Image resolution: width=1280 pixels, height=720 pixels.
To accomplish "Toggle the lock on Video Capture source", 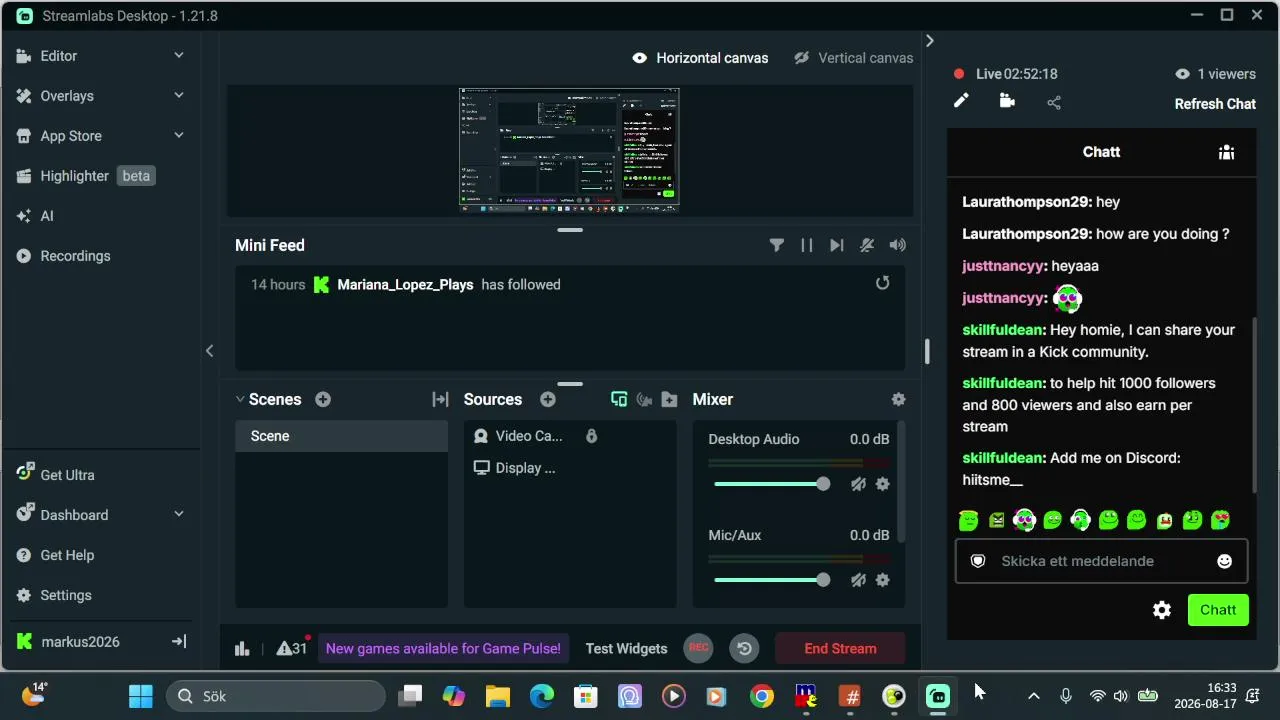I will pyautogui.click(x=591, y=436).
